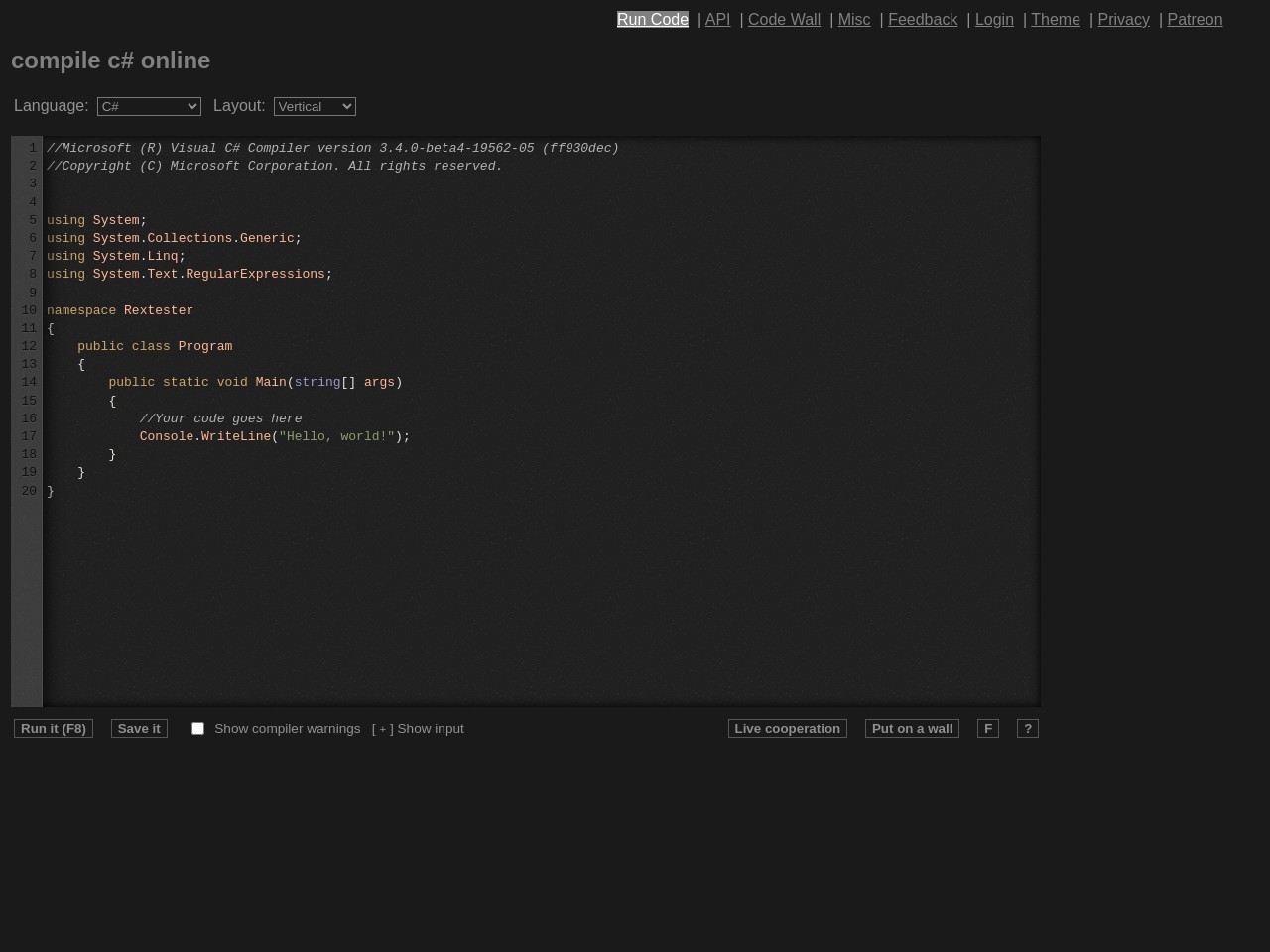
Task: Click the Login link
Action: pyautogui.click(x=993, y=20)
